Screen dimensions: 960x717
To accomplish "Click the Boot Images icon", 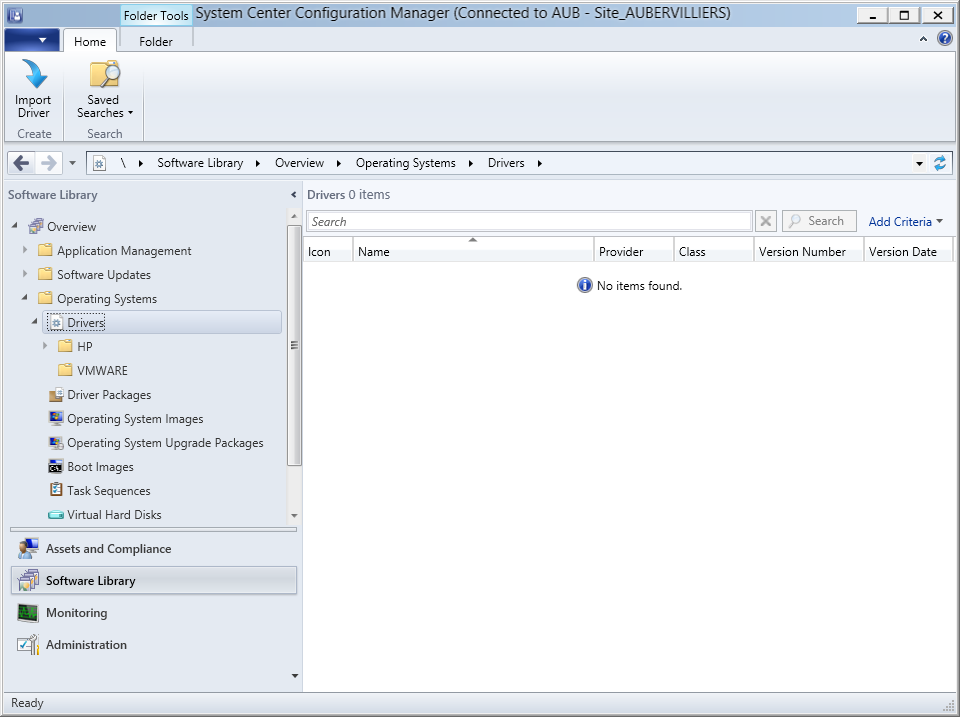I will pyautogui.click(x=56, y=467).
